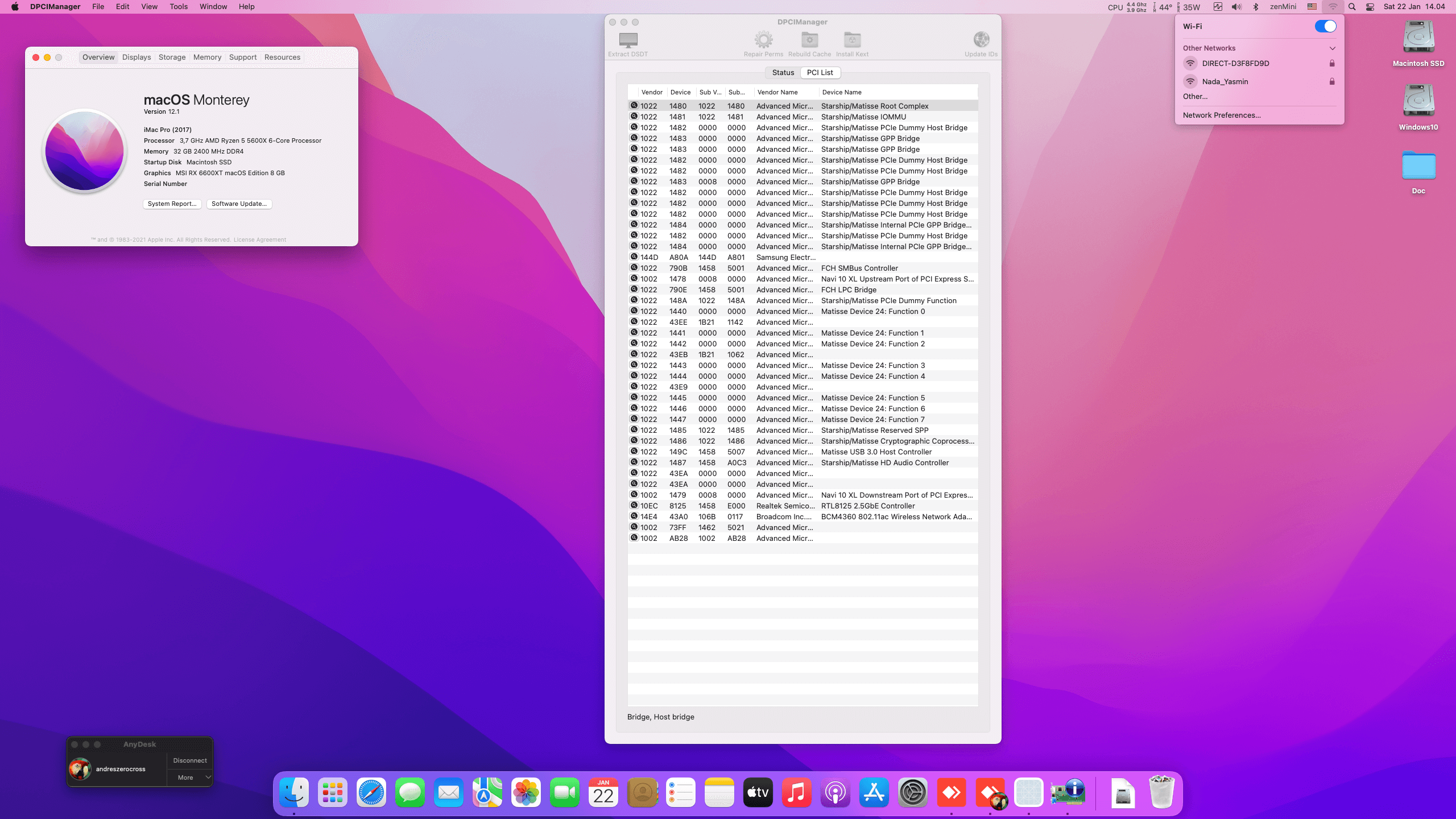1456x819 pixels.
Task: Open the File menu
Action: pos(98,7)
